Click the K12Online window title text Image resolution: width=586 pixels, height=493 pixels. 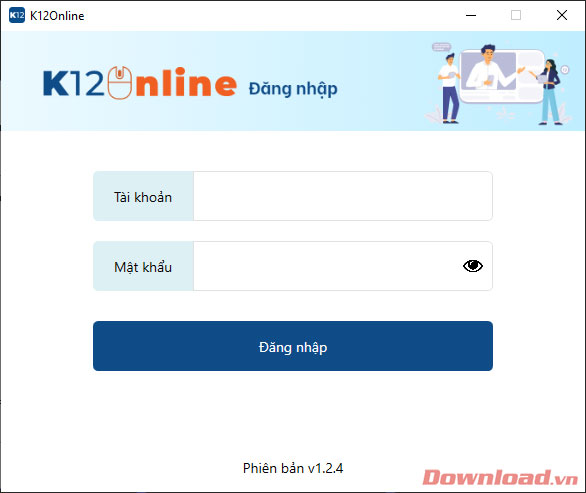[x=57, y=16]
